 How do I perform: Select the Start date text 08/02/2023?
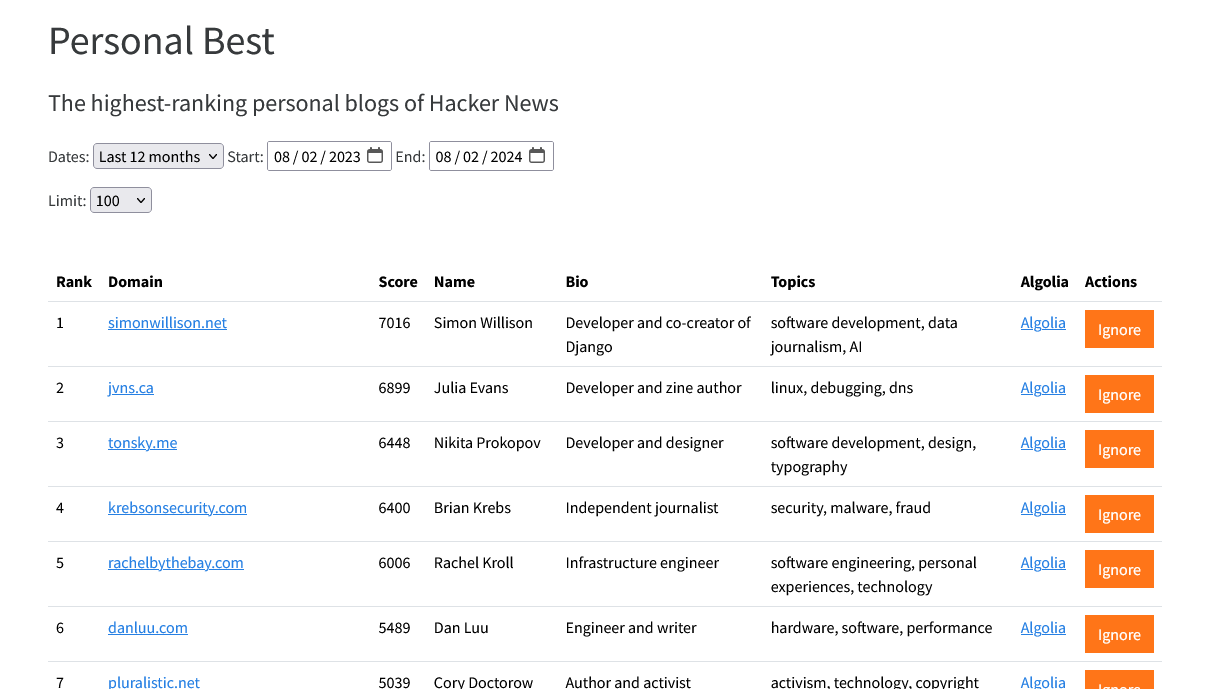coord(317,157)
